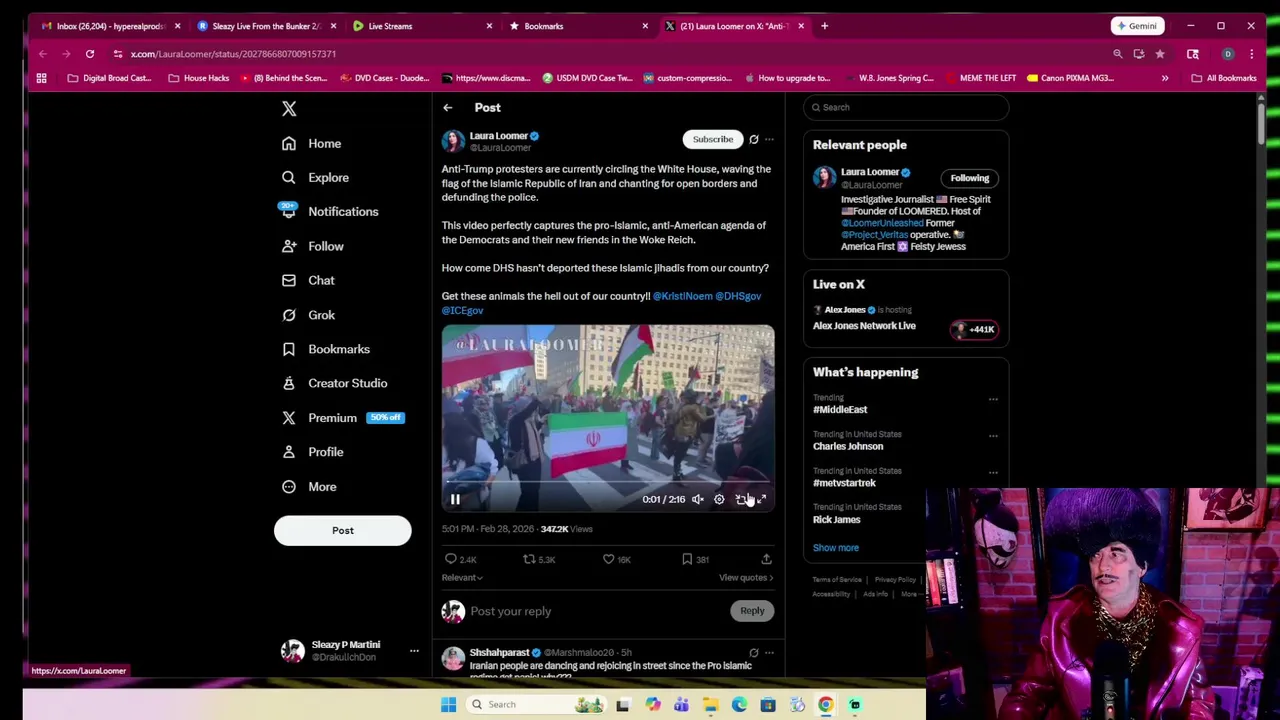1280x720 pixels.
Task: Switch to Sleazy Live From the Bunker tab
Action: (265, 26)
